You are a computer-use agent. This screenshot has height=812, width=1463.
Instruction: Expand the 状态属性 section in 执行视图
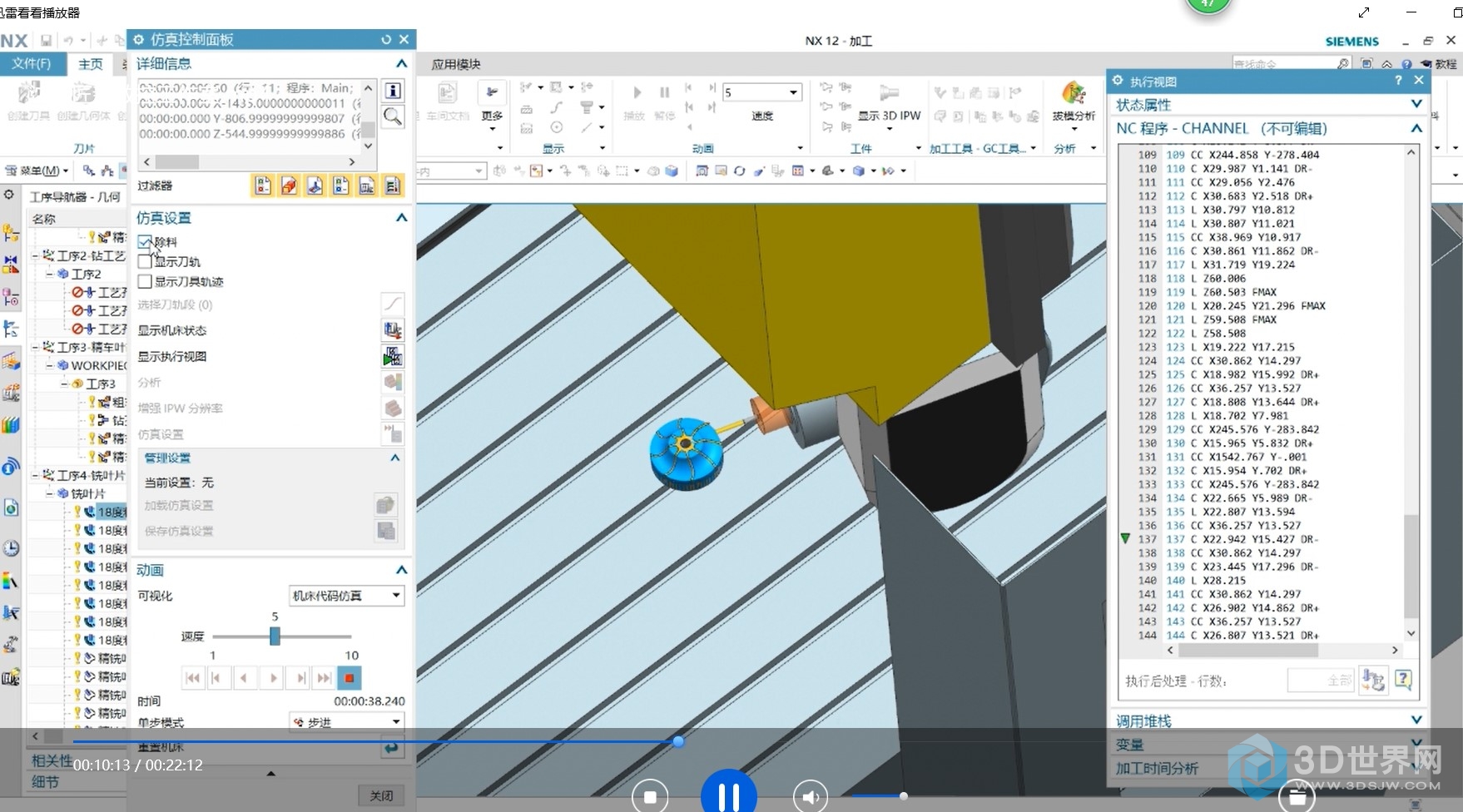[1416, 104]
